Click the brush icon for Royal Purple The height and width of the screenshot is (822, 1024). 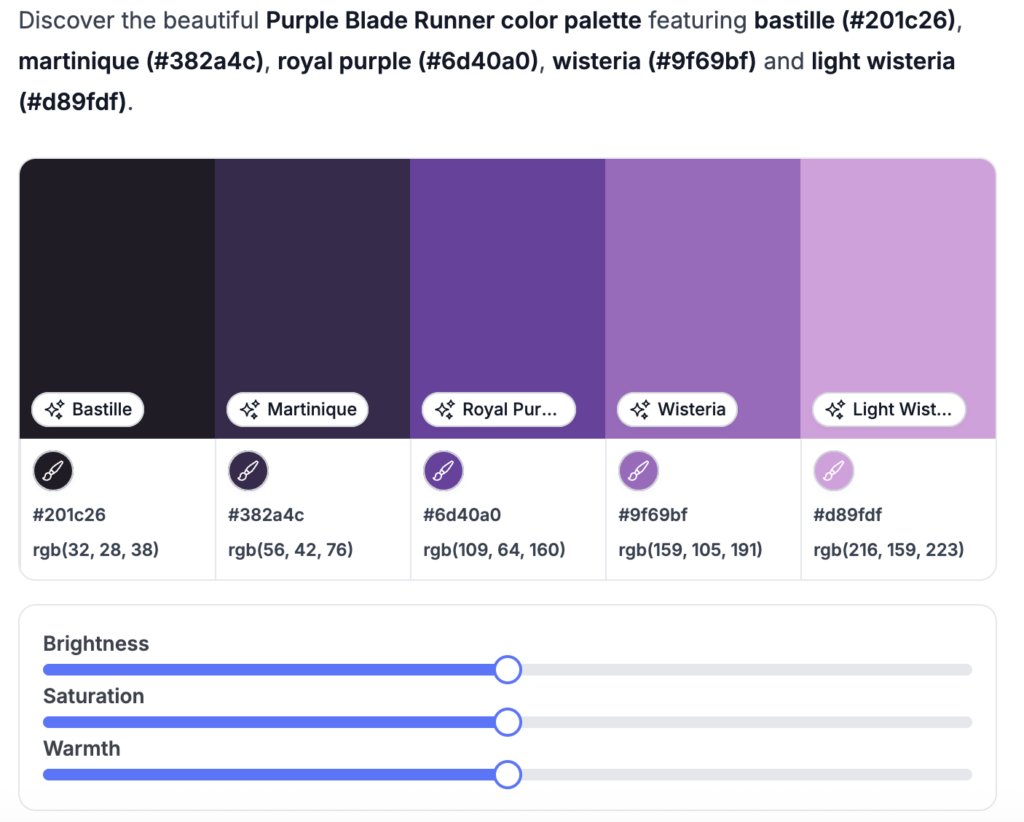point(443,471)
